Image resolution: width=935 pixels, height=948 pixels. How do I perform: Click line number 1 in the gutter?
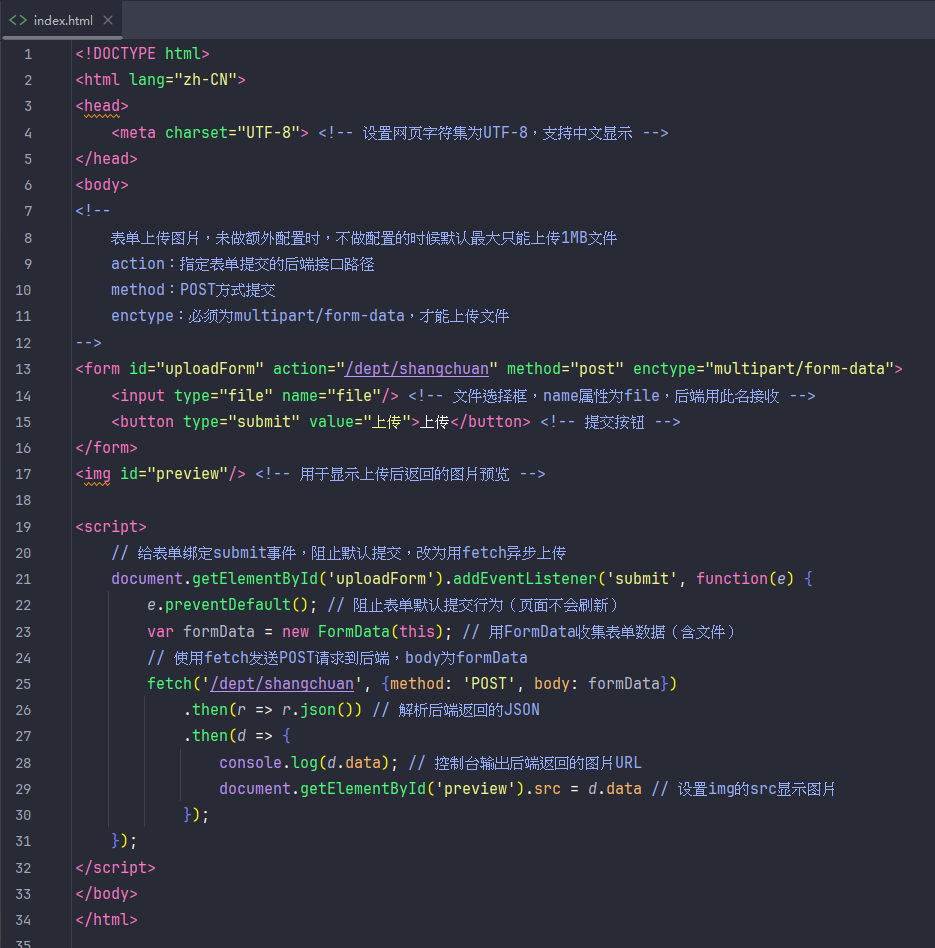28,54
